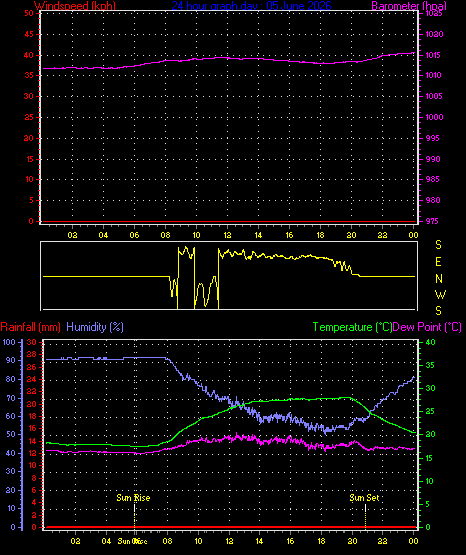Click the 70 value on humidity axis
Viewport: 466px width, 555px height.
tap(10, 398)
